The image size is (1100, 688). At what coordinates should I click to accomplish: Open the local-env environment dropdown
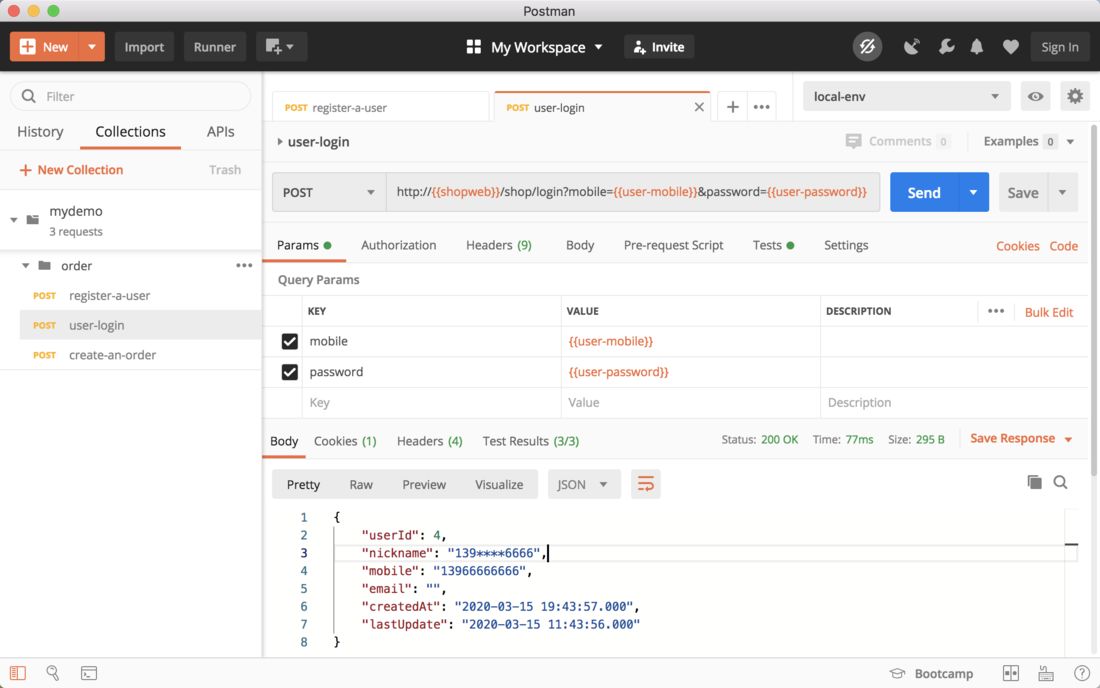pos(906,97)
